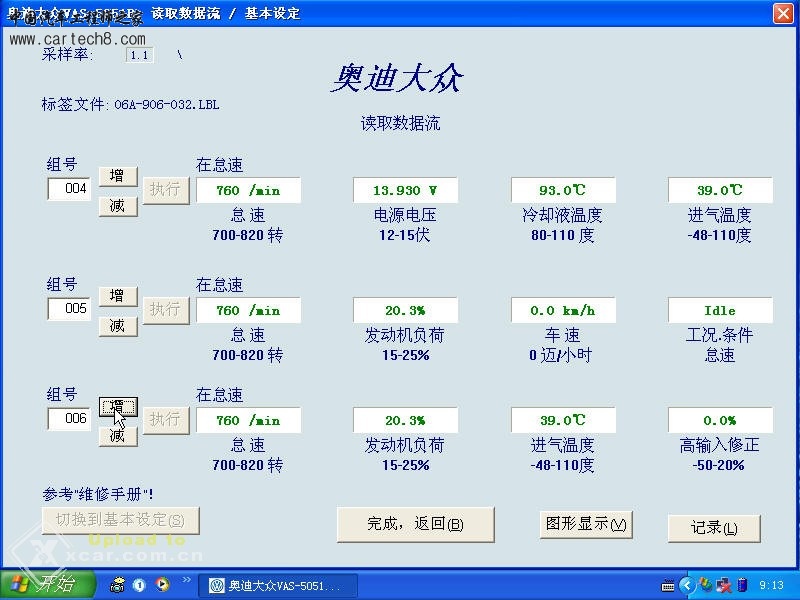Click 增 button for group 004
Viewport: 800px width, 600px height.
point(118,176)
